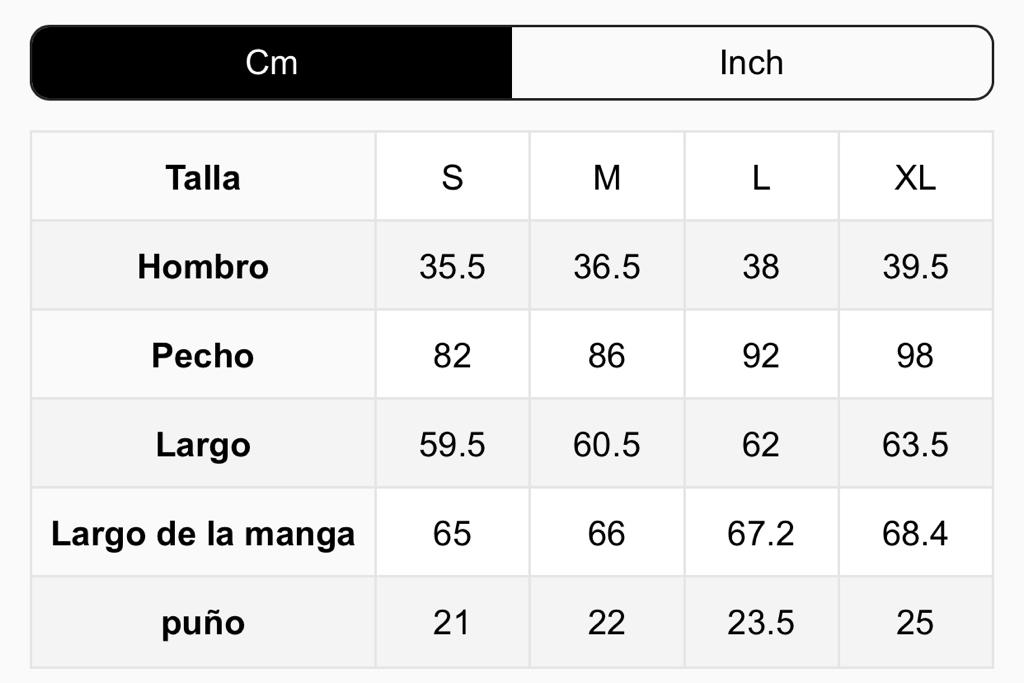Click puño value 23.5 for size L
The width and height of the screenshot is (1024, 683).
[761, 622]
